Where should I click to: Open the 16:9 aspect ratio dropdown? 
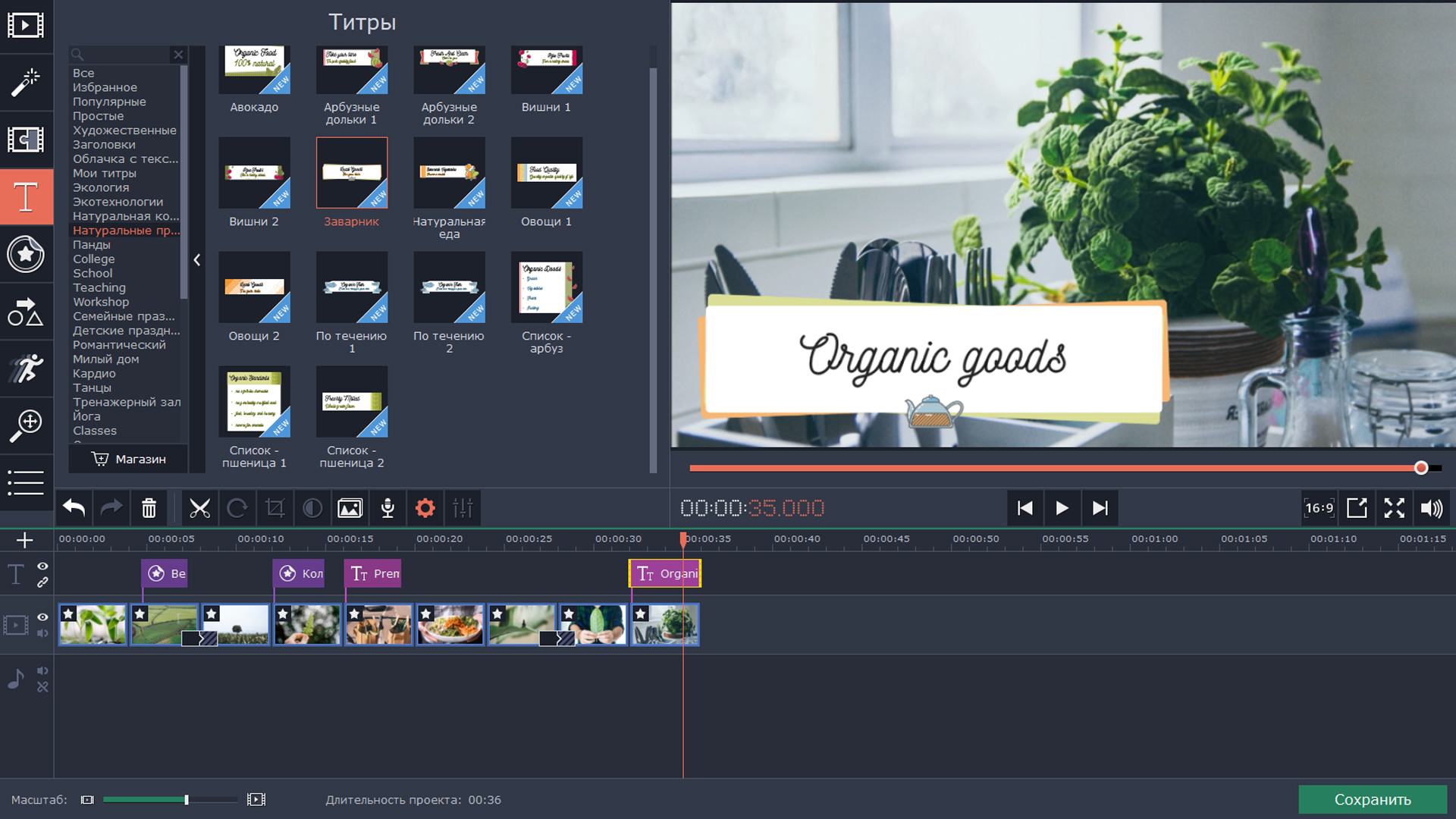(1319, 508)
